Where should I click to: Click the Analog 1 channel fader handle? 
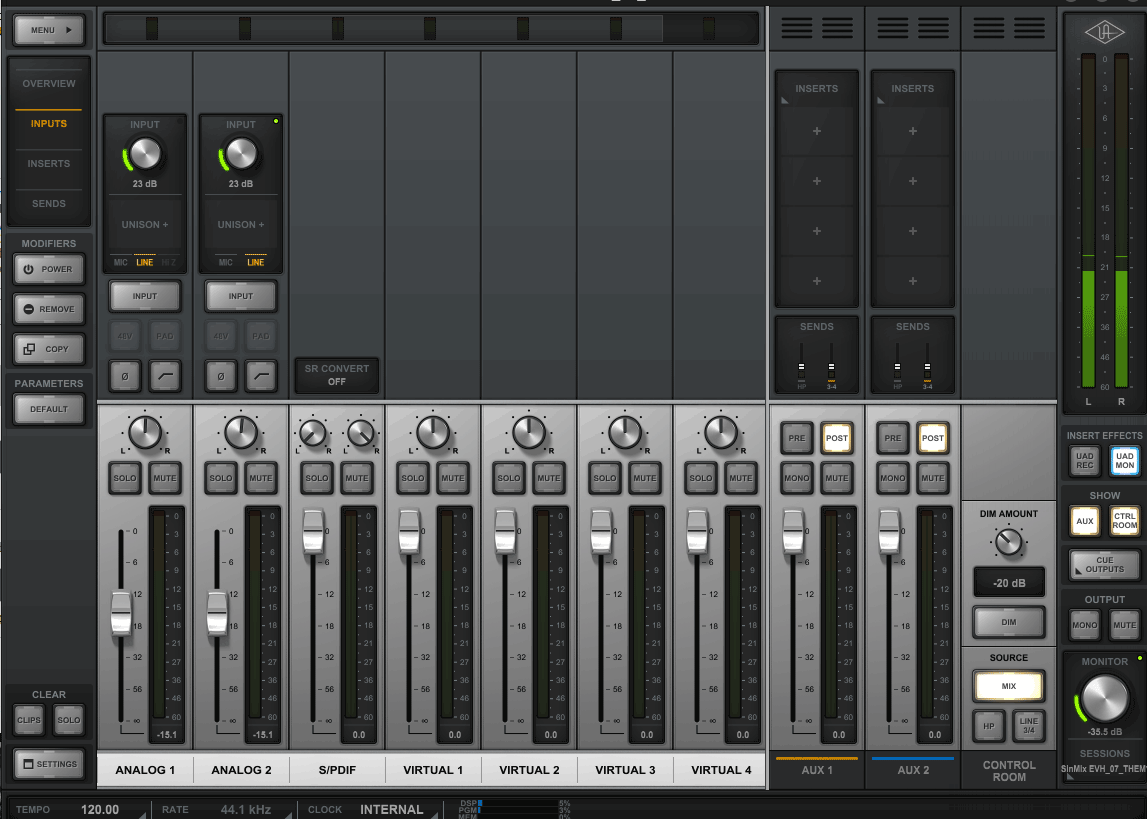[121, 612]
